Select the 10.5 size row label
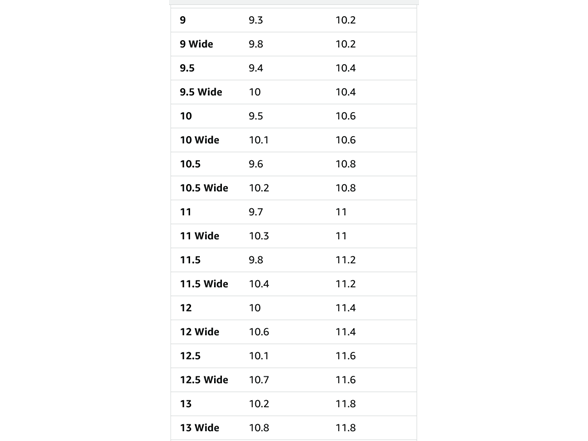 [190, 164]
